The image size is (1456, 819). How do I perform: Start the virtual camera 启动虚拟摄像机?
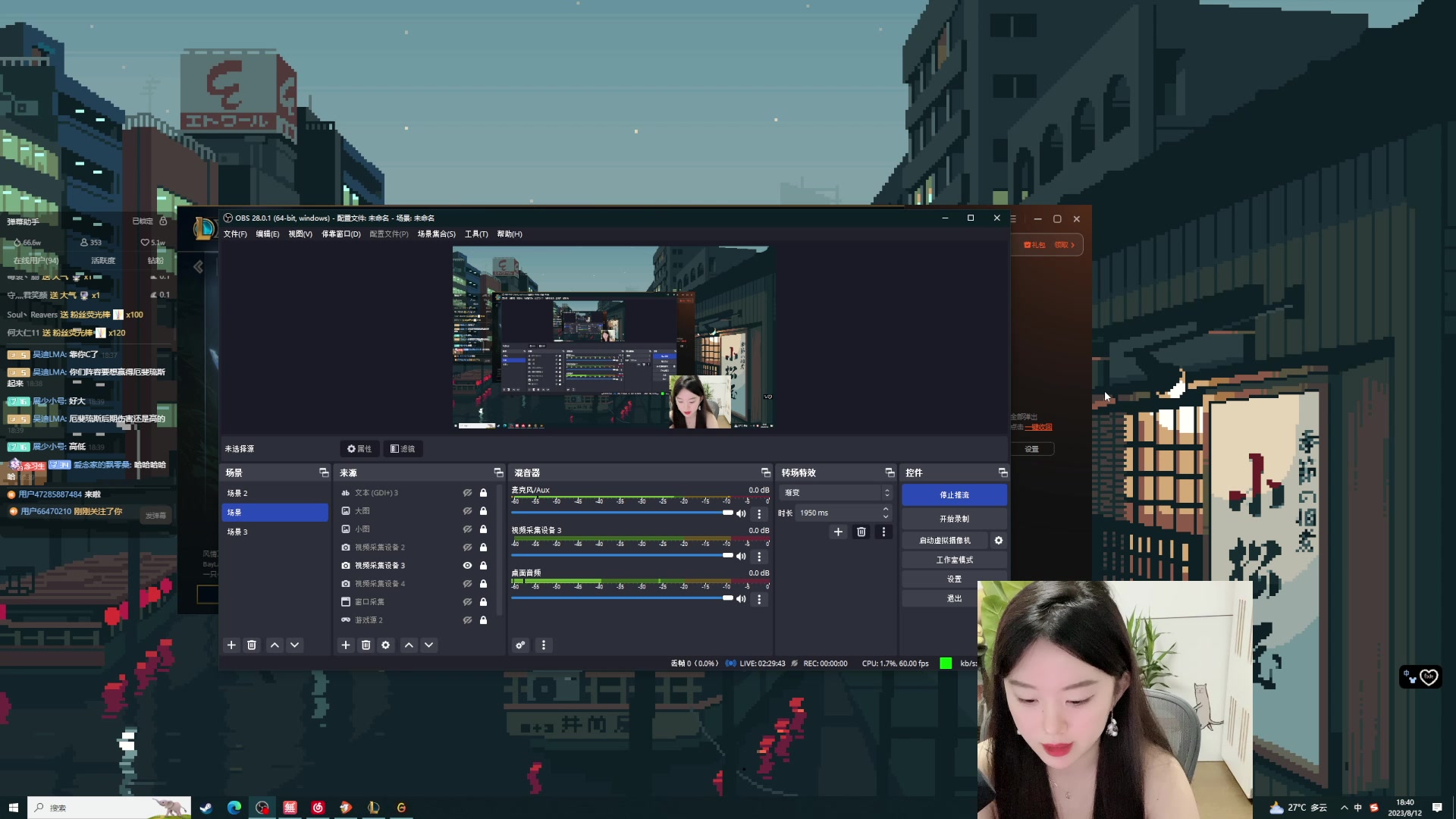coord(945,541)
